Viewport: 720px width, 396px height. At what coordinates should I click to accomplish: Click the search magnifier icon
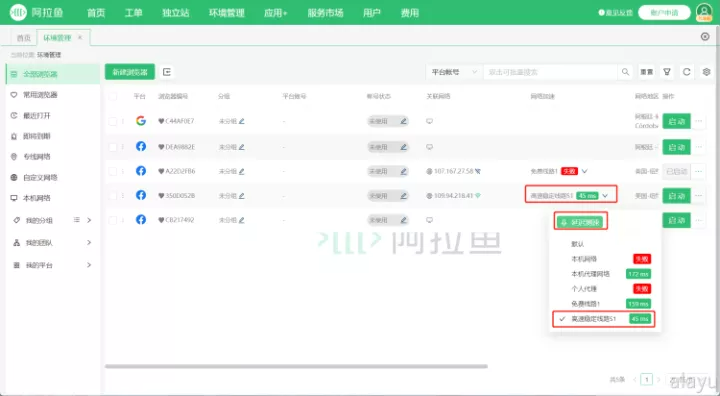tap(625, 72)
